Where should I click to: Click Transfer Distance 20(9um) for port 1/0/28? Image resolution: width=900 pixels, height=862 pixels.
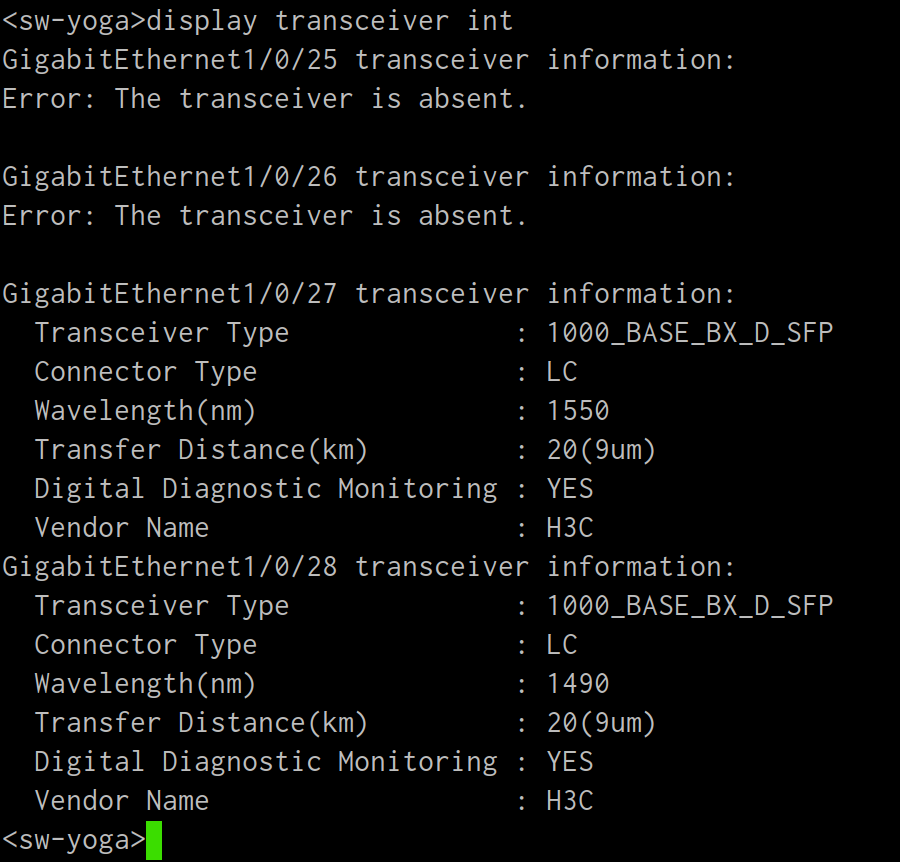pyautogui.click(x=601, y=723)
